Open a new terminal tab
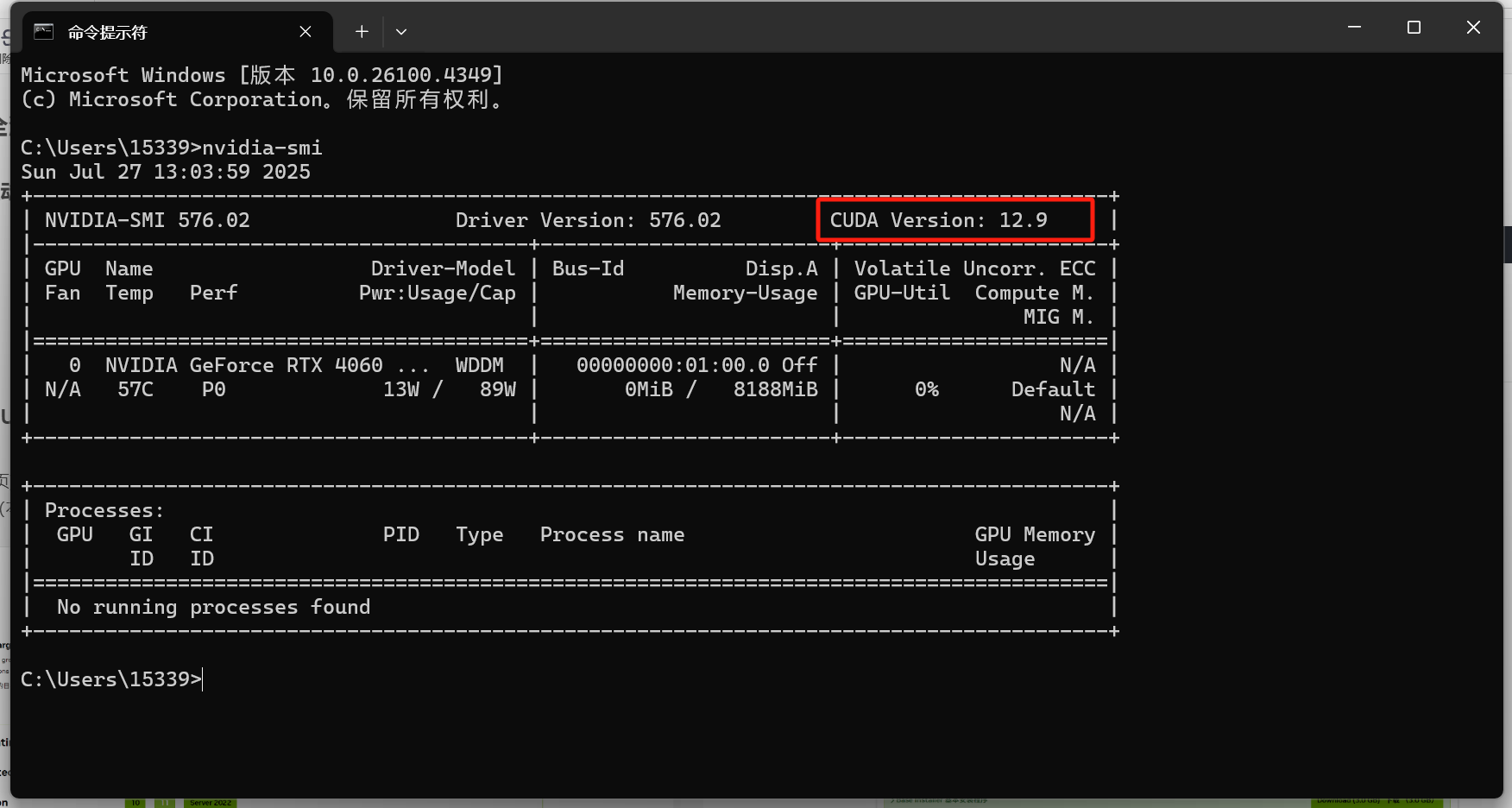Image resolution: width=1512 pixels, height=808 pixels. click(362, 32)
